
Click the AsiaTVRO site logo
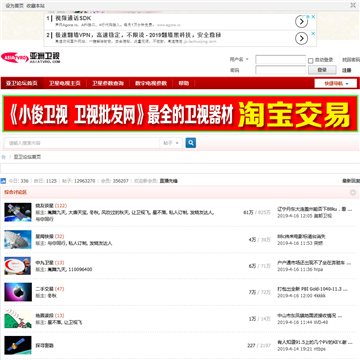tap(30, 58)
